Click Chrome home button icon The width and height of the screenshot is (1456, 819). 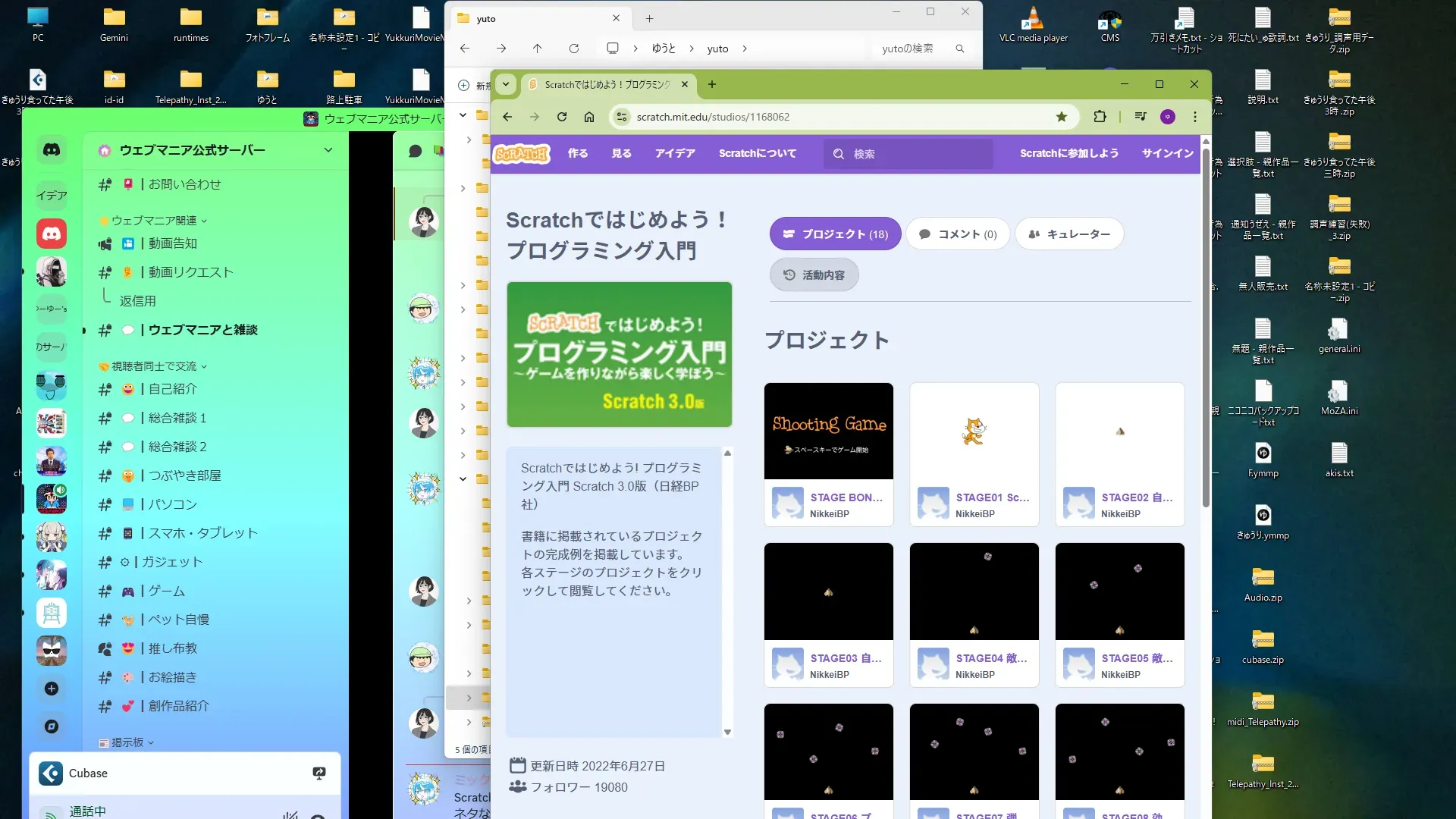click(589, 117)
